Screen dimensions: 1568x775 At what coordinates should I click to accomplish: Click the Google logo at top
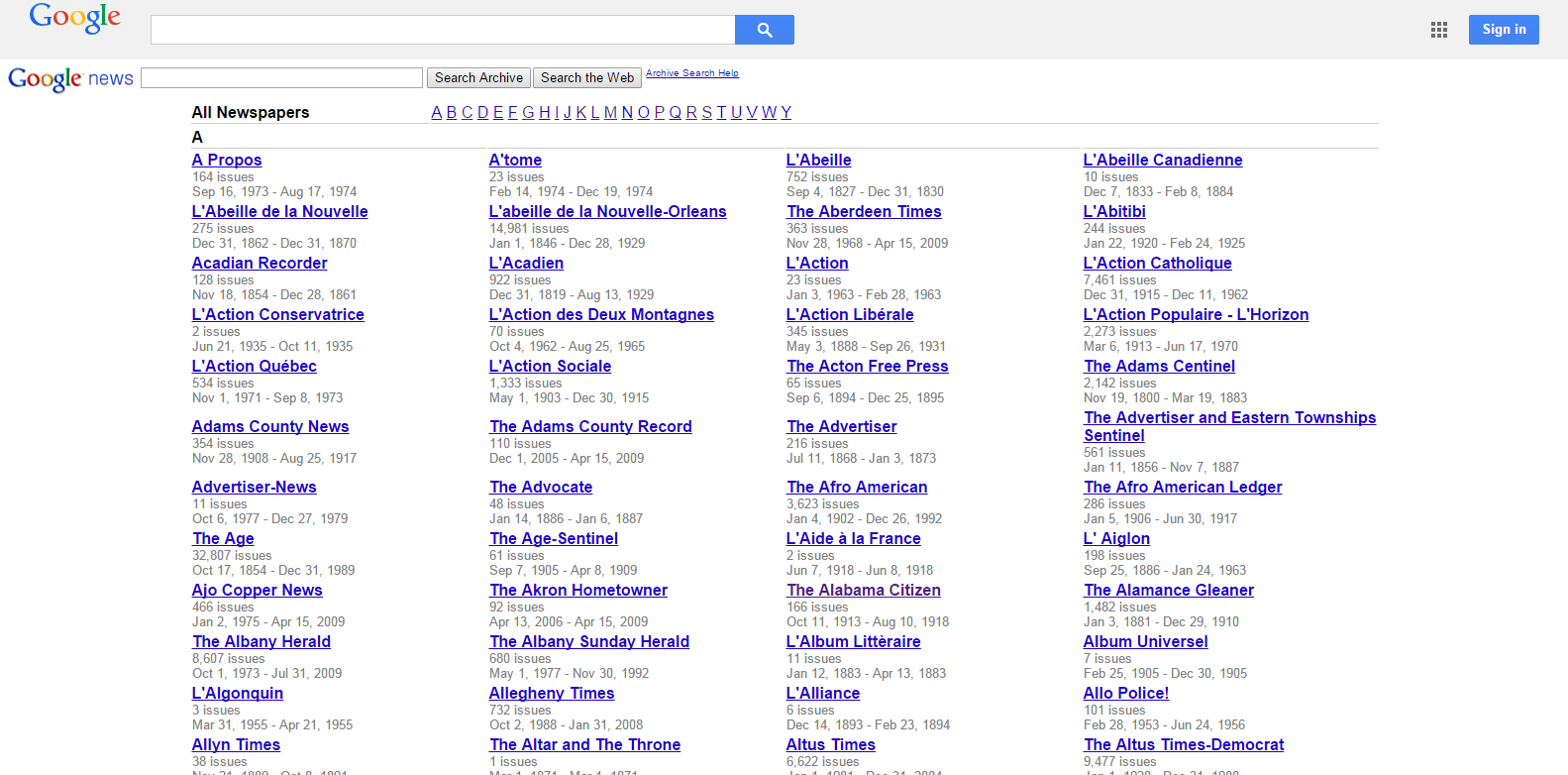pyautogui.click(x=74, y=18)
